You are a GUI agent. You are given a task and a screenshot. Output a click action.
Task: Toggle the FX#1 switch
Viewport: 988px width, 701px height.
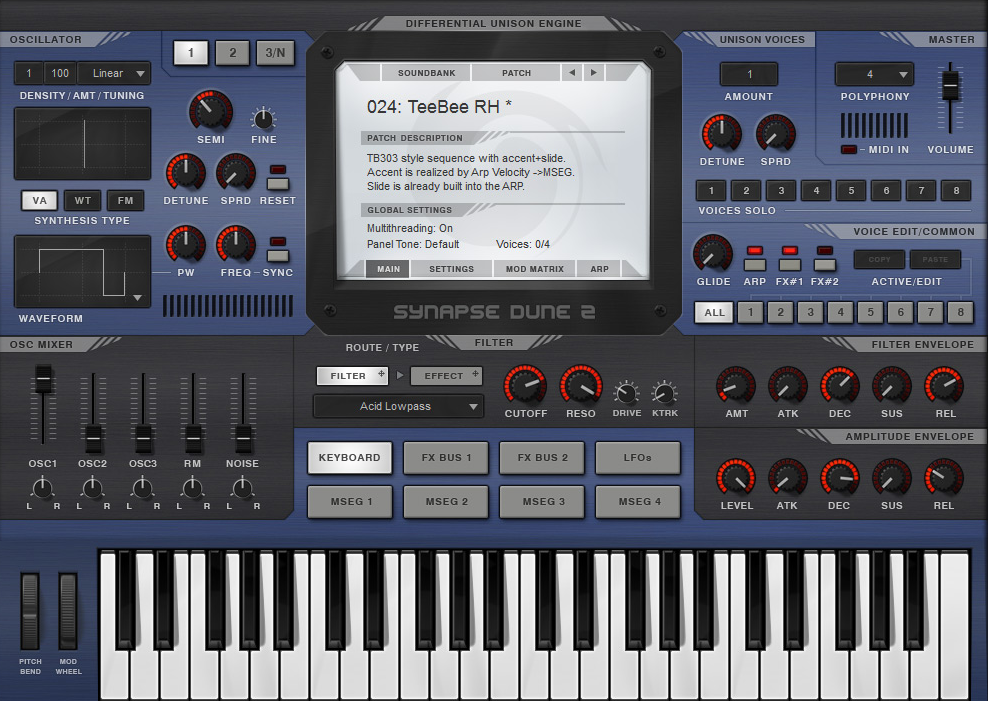(790, 265)
